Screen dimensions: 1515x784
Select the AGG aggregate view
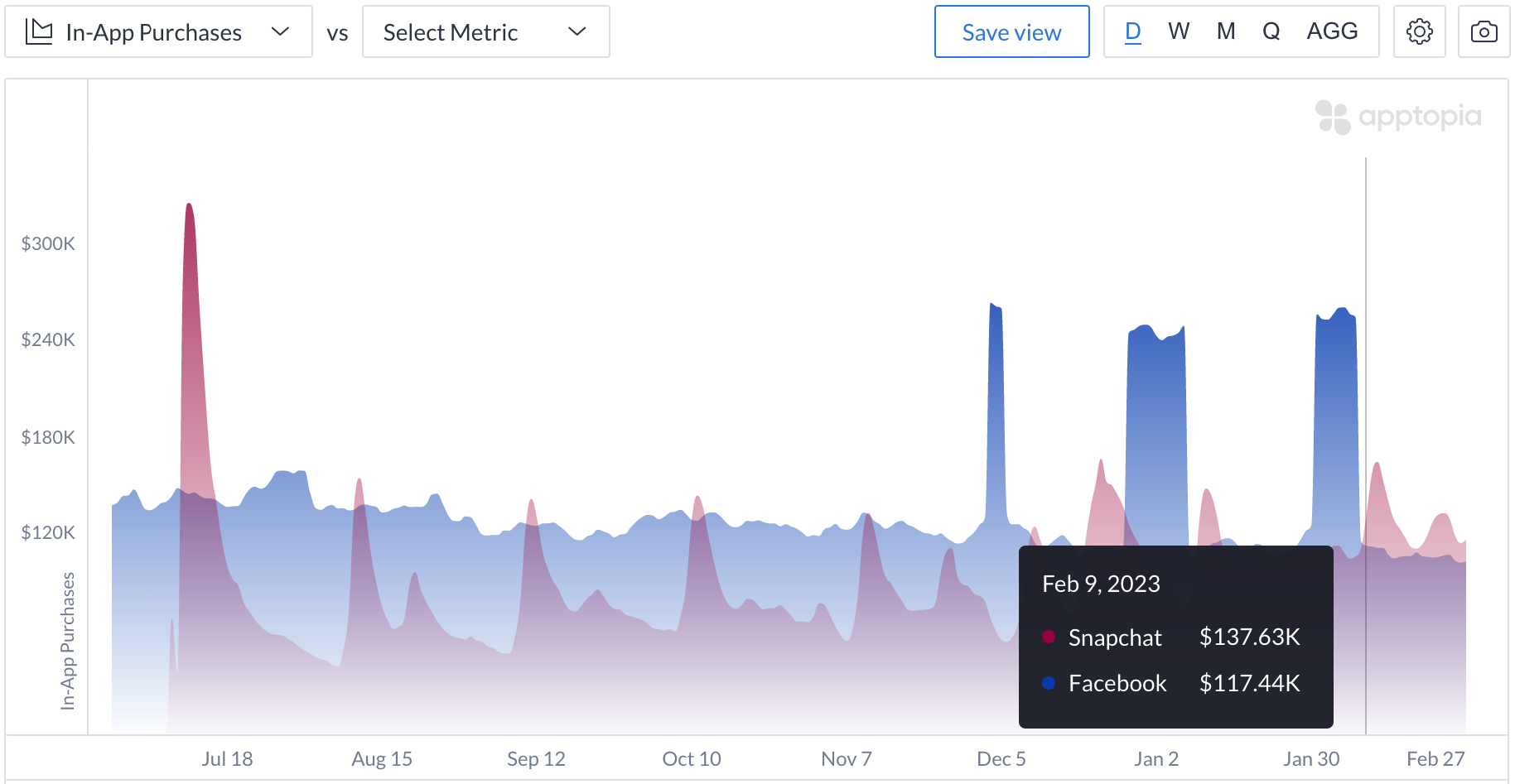pyautogui.click(x=1332, y=31)
